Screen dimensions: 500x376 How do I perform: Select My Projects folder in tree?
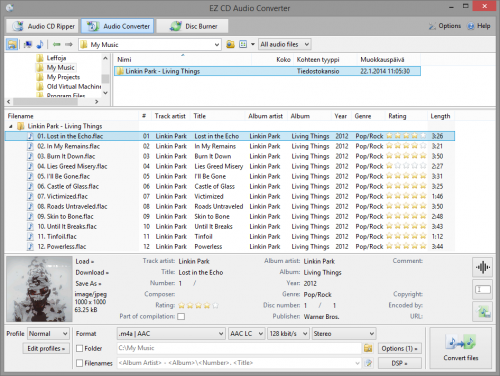pyautogui.click(x=63, y=77)
